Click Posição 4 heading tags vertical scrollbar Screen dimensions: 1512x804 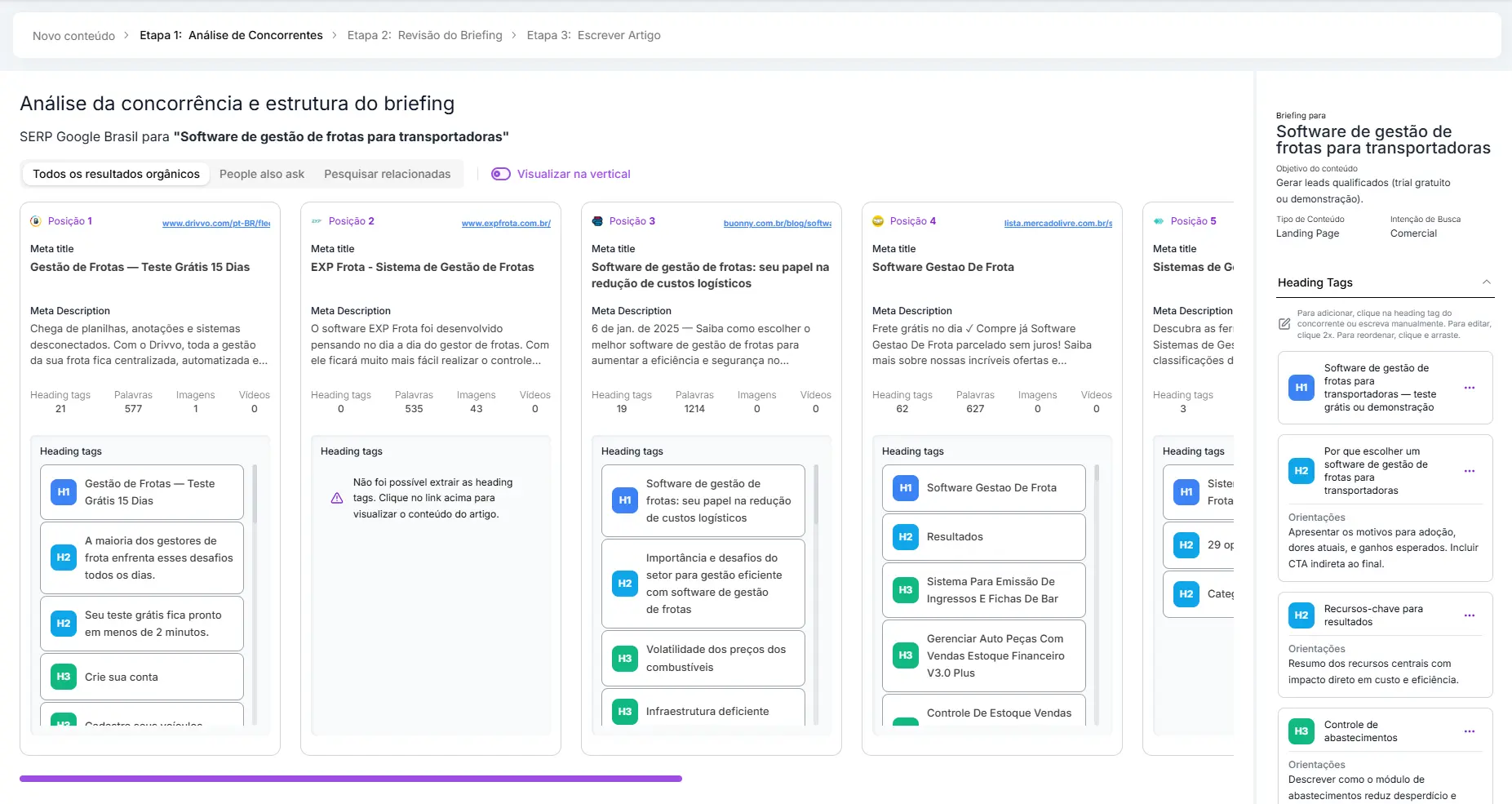[x=1097, y=473]
